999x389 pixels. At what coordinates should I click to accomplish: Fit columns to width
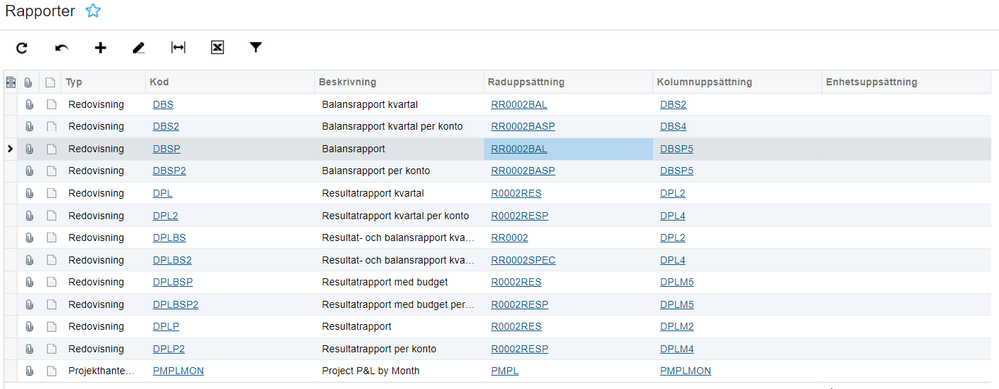pos(178,48)
